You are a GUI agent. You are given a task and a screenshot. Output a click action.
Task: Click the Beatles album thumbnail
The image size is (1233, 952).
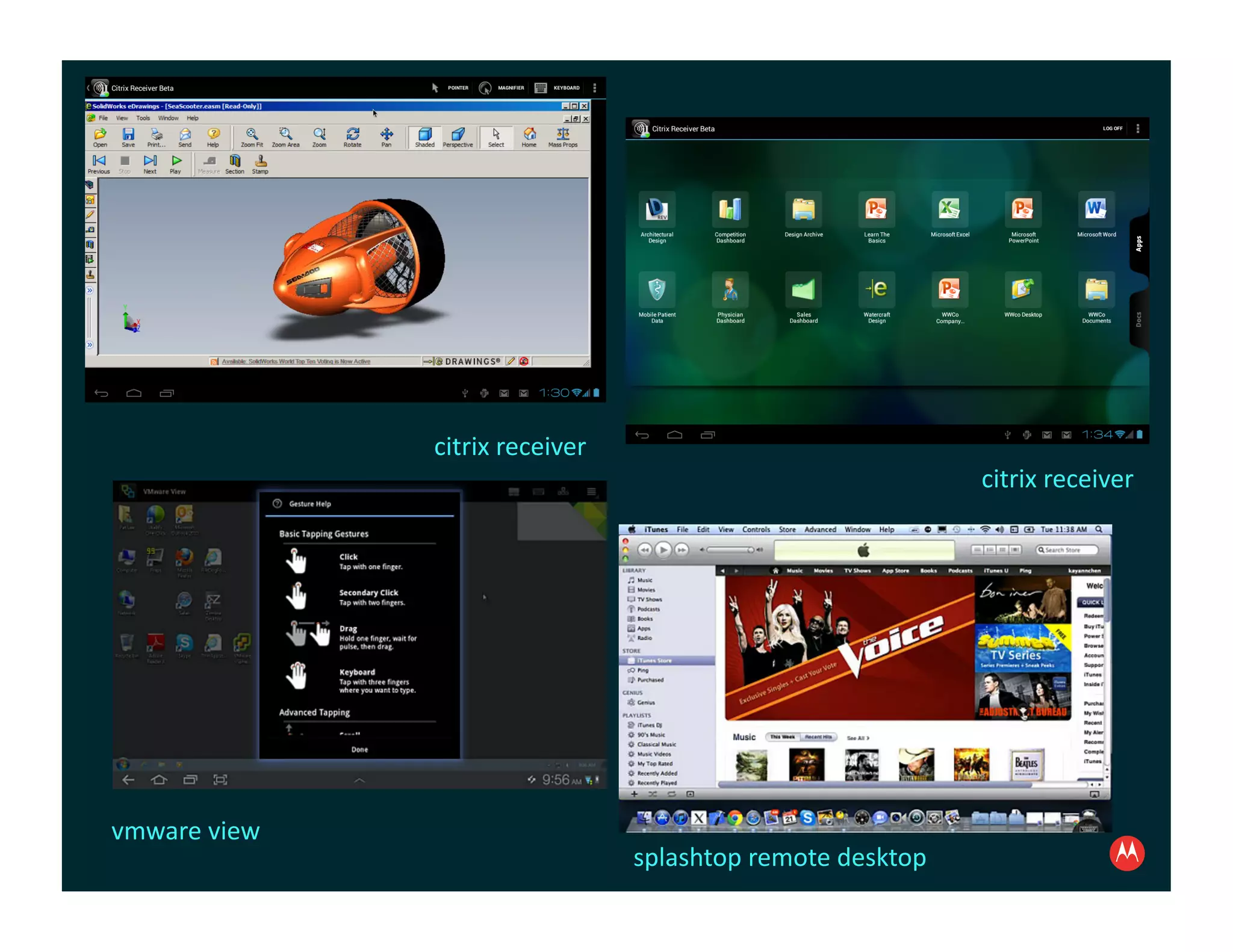pyautogui.click(x=1026, y=764)
